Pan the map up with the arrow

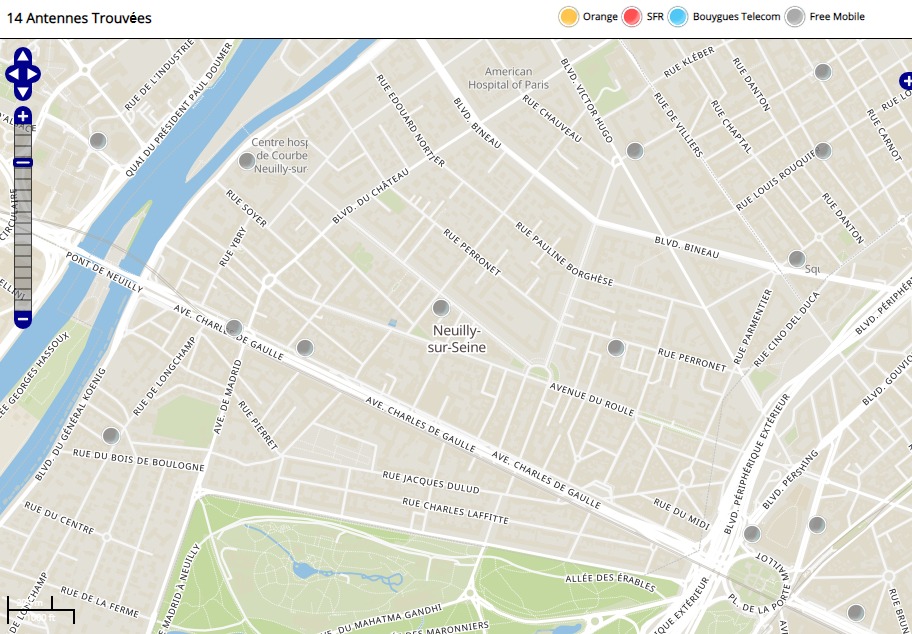[23, 56]
